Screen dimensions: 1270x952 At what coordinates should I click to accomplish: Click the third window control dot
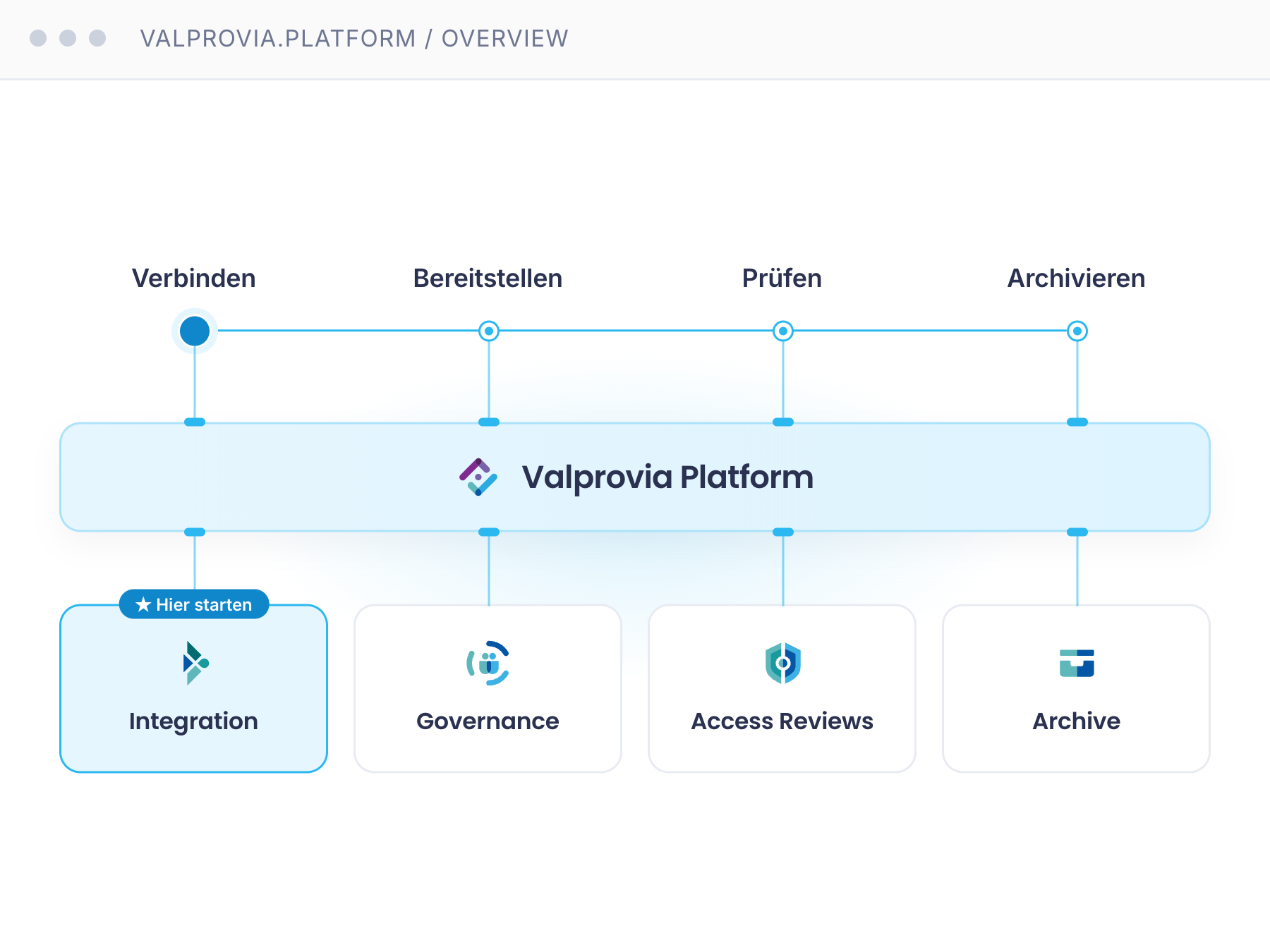(x=97, y=38)
